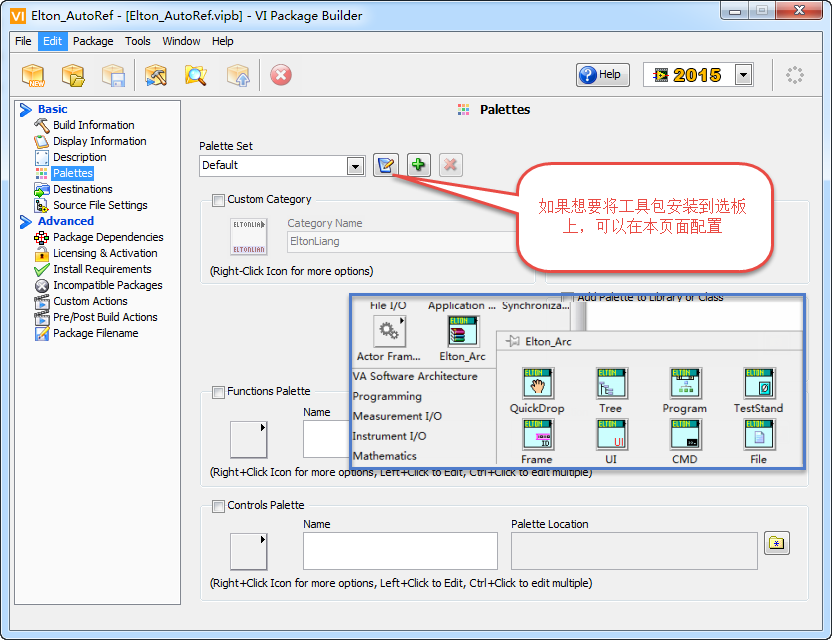Open the Package menu
This screenshot has width=832, height=640.
click(x=93, y=41)
